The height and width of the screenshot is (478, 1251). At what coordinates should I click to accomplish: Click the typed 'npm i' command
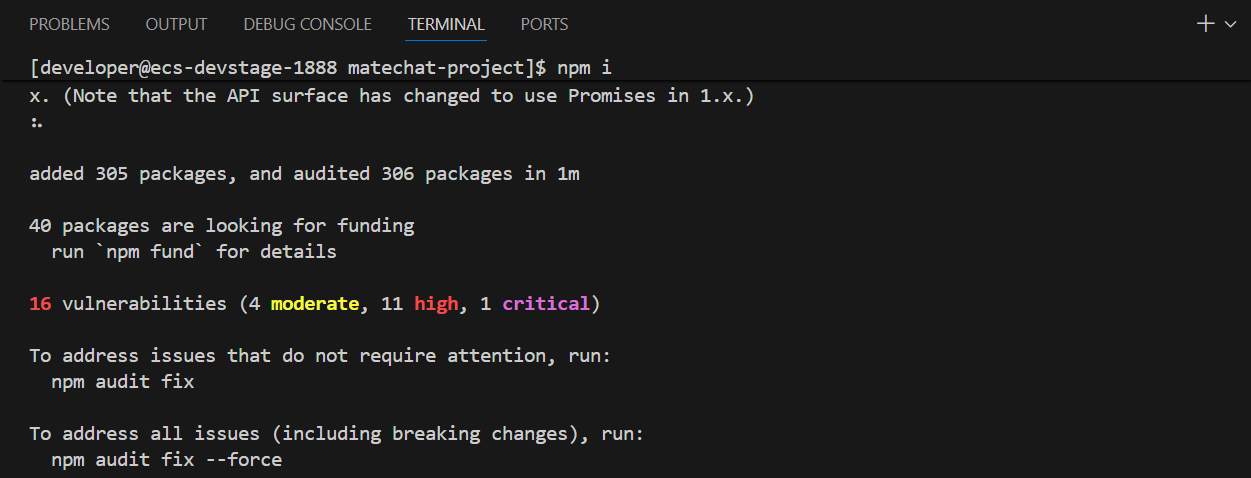point(584,68)
